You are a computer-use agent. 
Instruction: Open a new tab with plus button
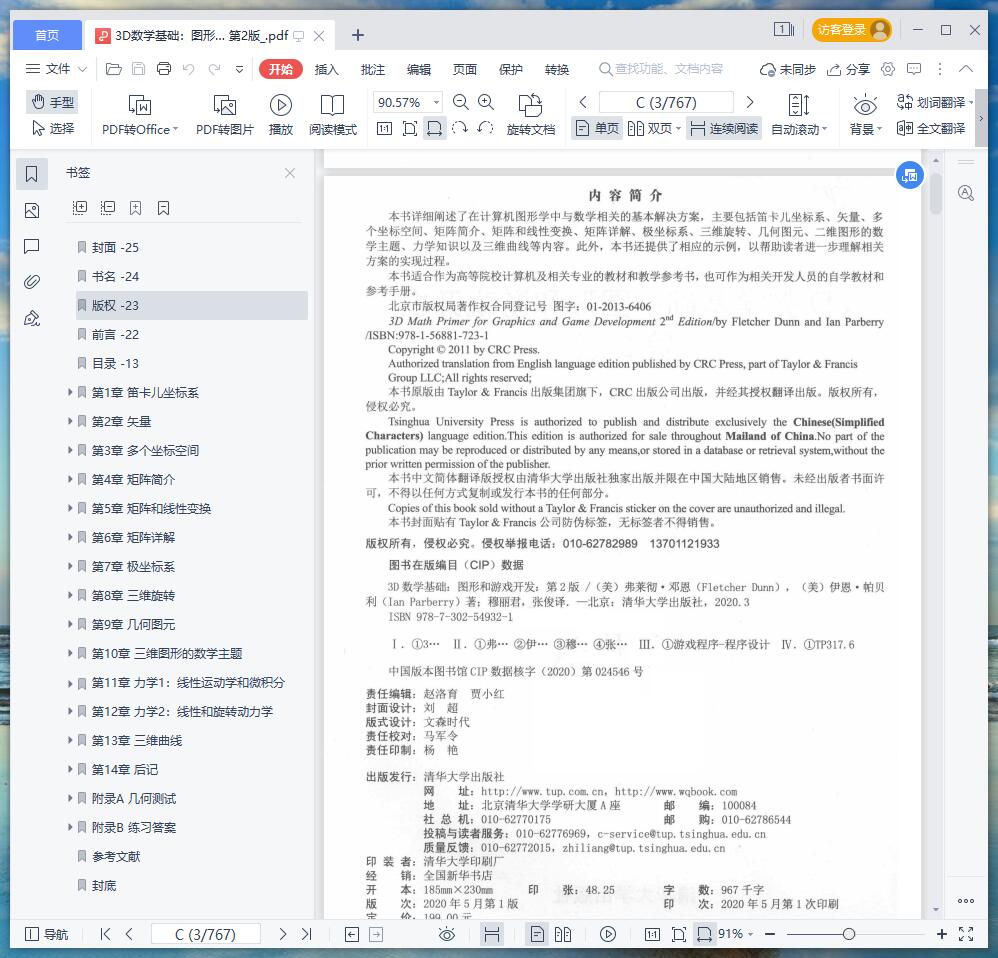click(358, 35)
